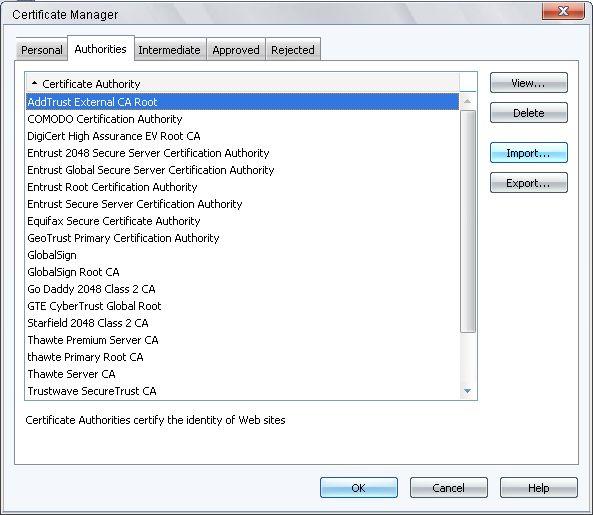This screenshot has height=515, width=593.
Task: Select COMODO Certification Authority
Action: [x=242, y=119]
